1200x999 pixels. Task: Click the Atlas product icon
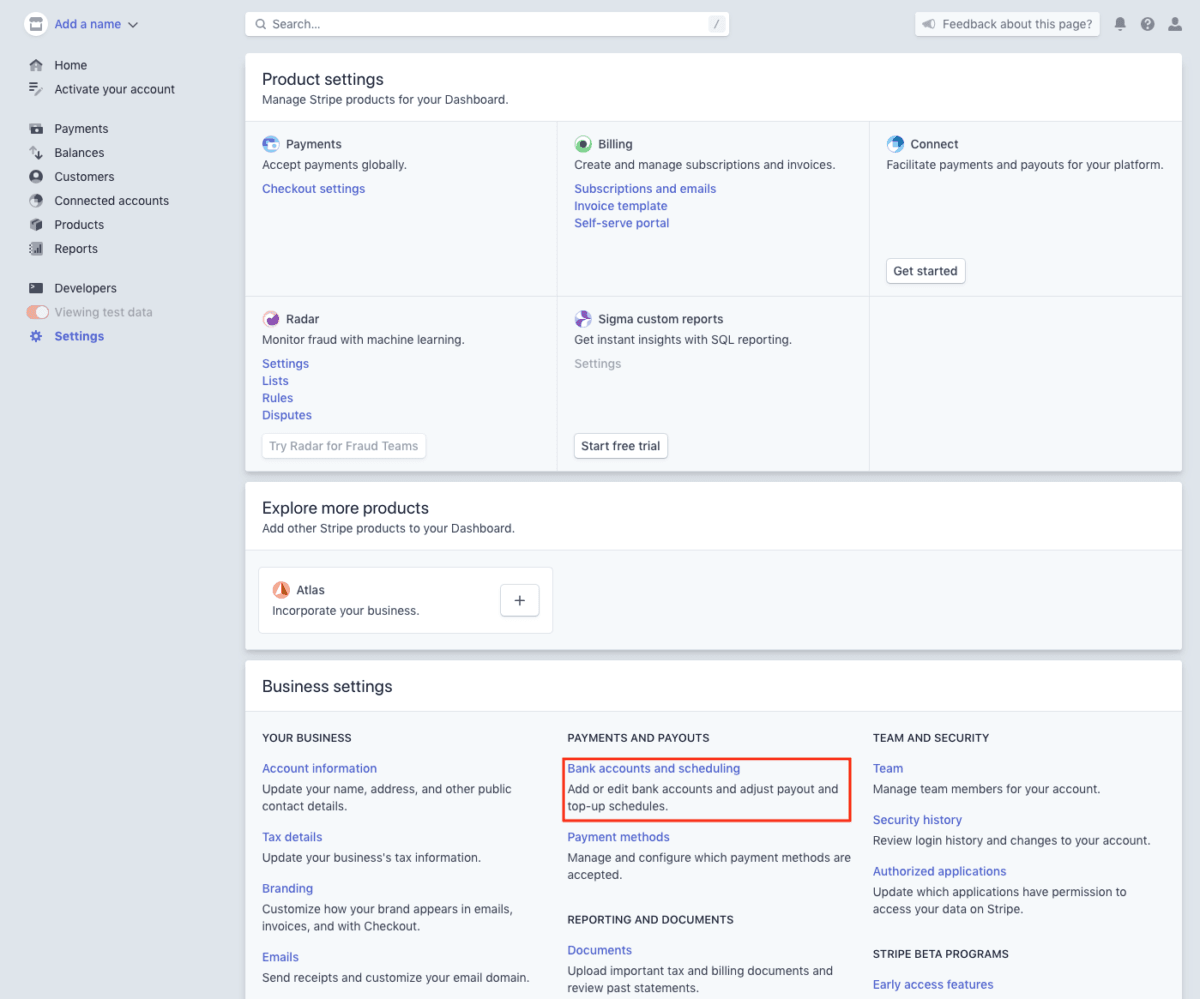point(281,590)
